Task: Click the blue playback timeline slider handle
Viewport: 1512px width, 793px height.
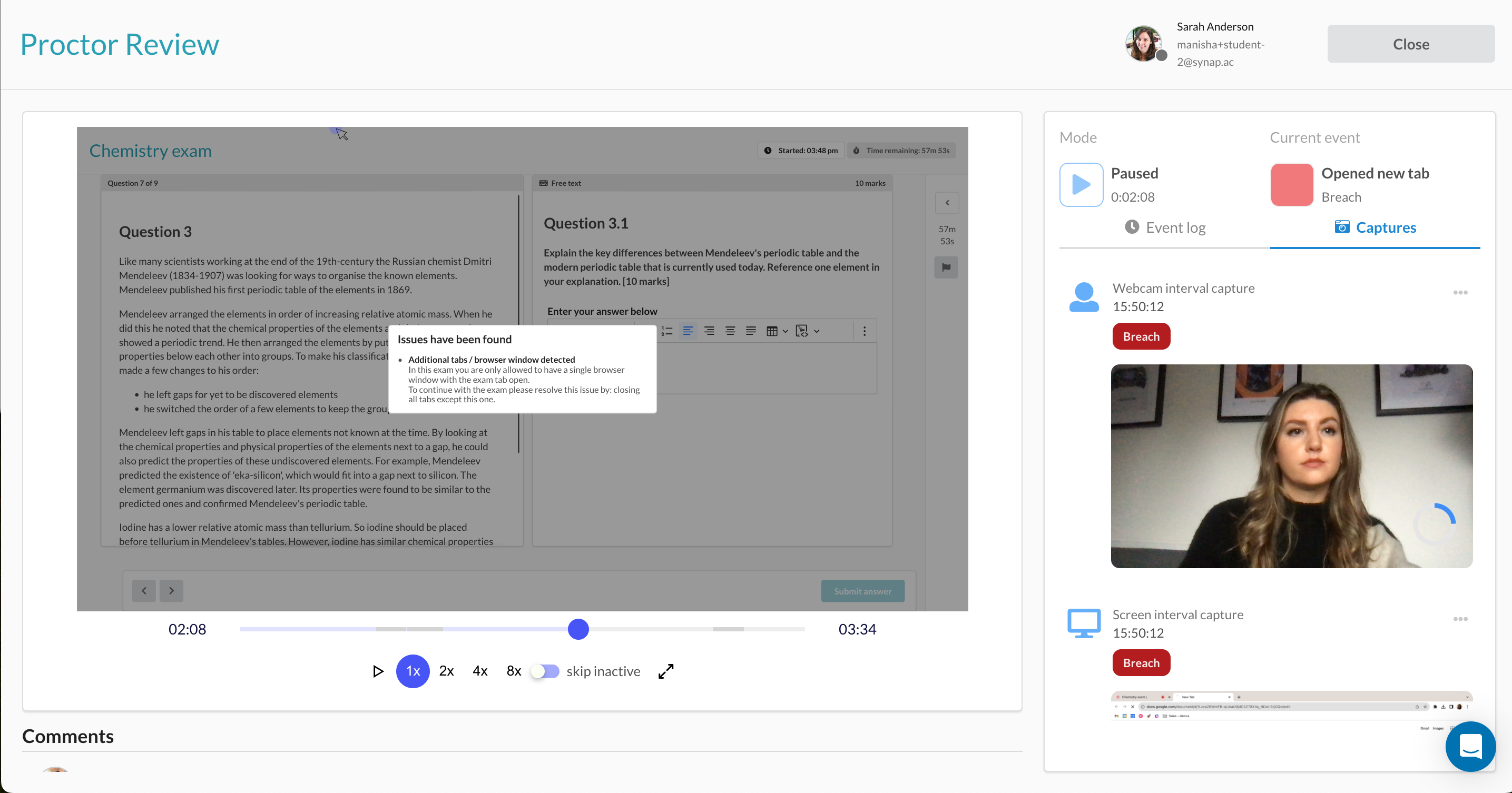Action: click(x=578, y=629)
